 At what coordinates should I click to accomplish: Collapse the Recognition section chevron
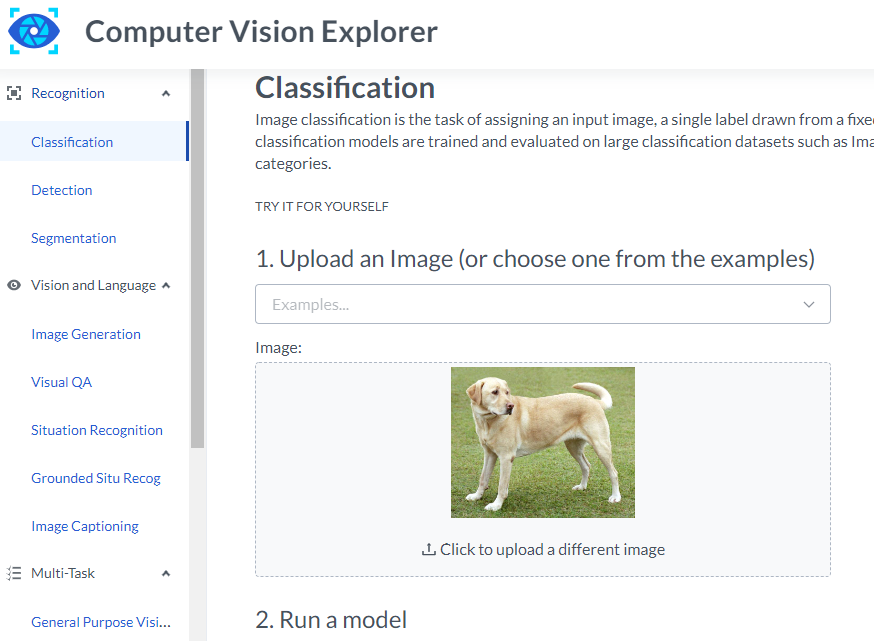point(166,94)
